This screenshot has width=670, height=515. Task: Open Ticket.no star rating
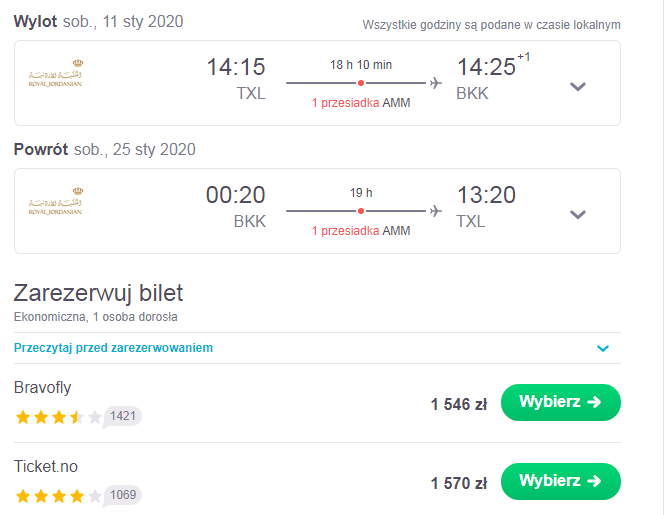click(x=58, y=496)
